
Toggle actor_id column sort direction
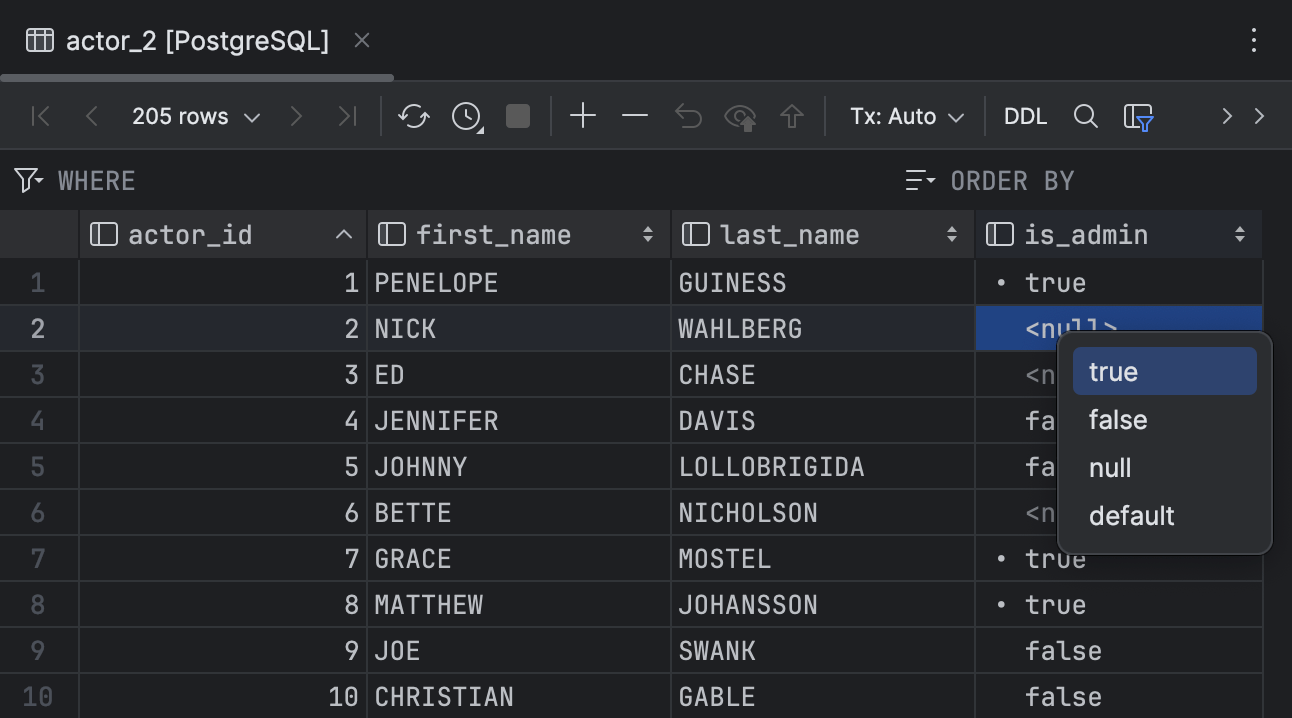(343, 234)
